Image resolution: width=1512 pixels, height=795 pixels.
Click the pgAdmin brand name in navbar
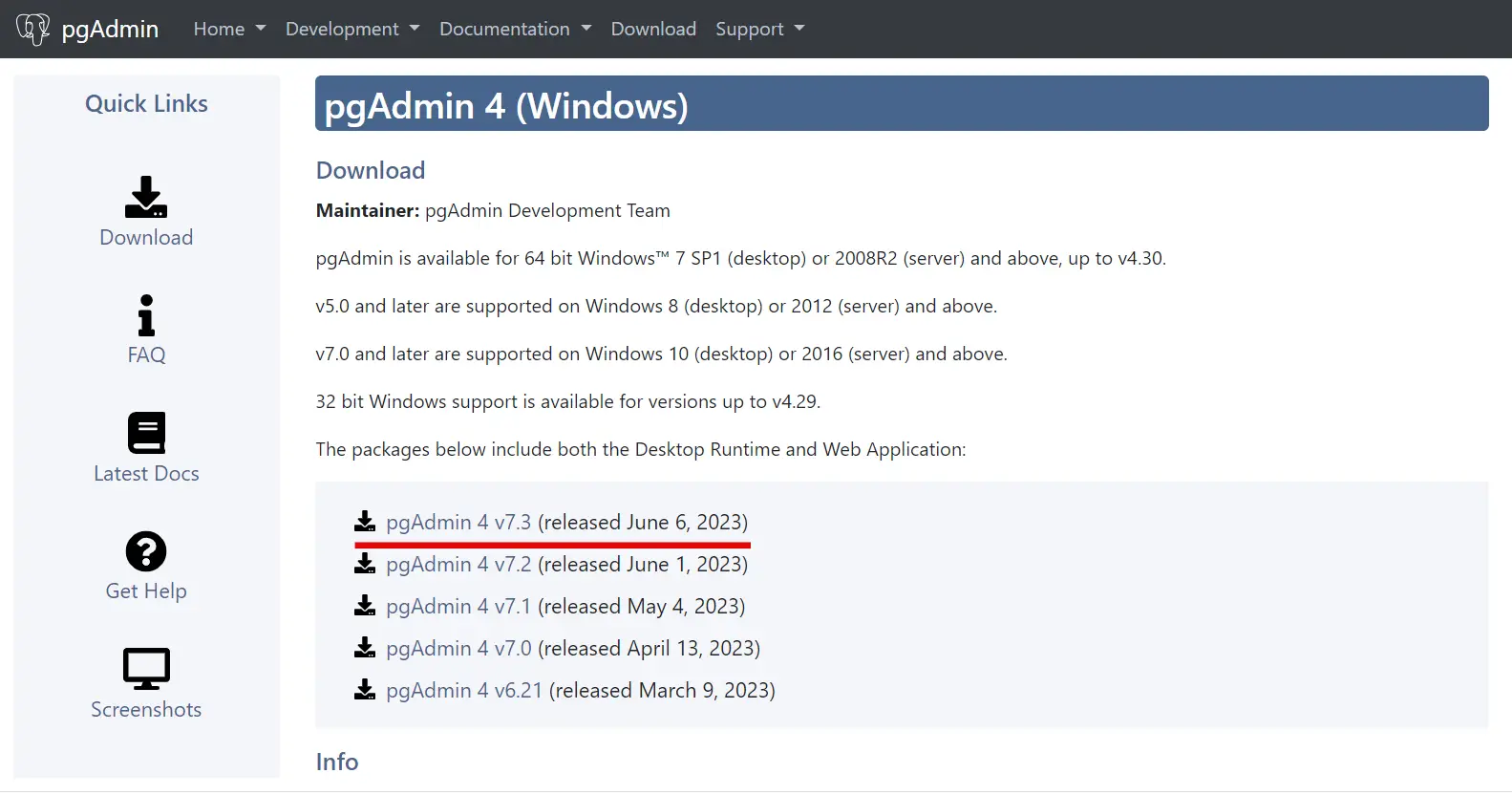tap(110, 30)
